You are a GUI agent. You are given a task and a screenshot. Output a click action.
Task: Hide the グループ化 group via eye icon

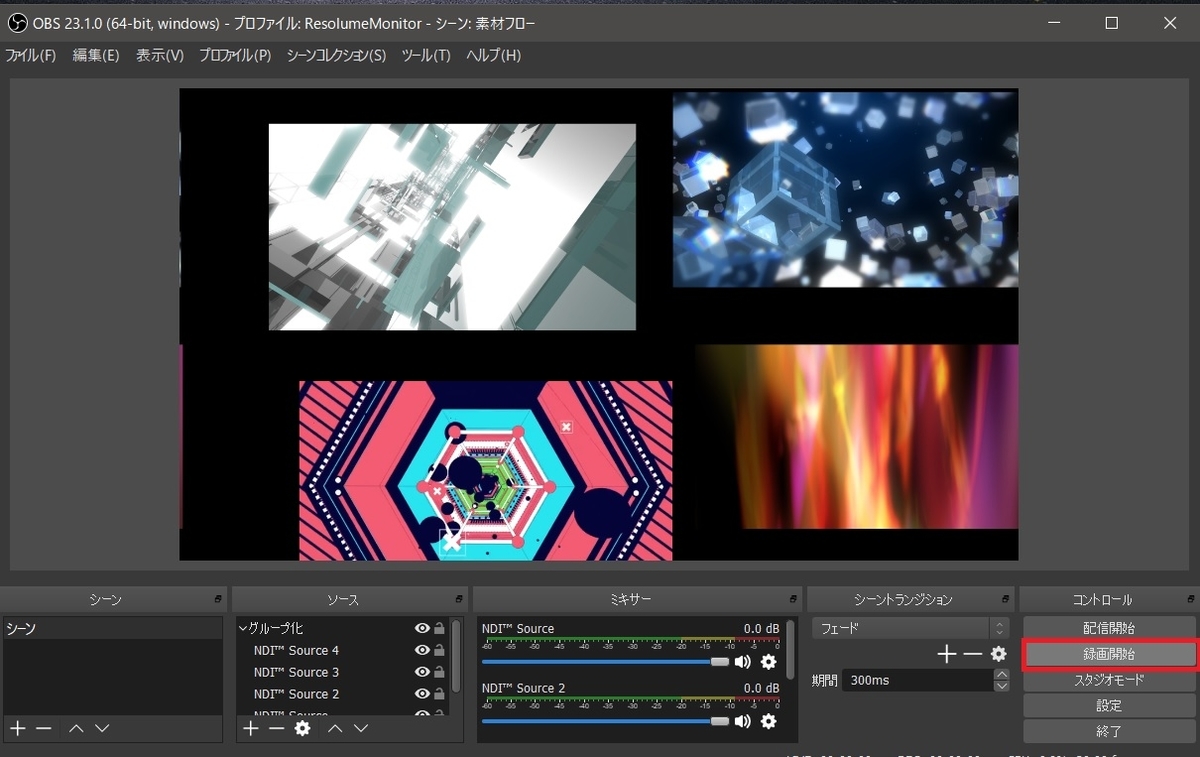pyautogui.click(x=422, y=628)
